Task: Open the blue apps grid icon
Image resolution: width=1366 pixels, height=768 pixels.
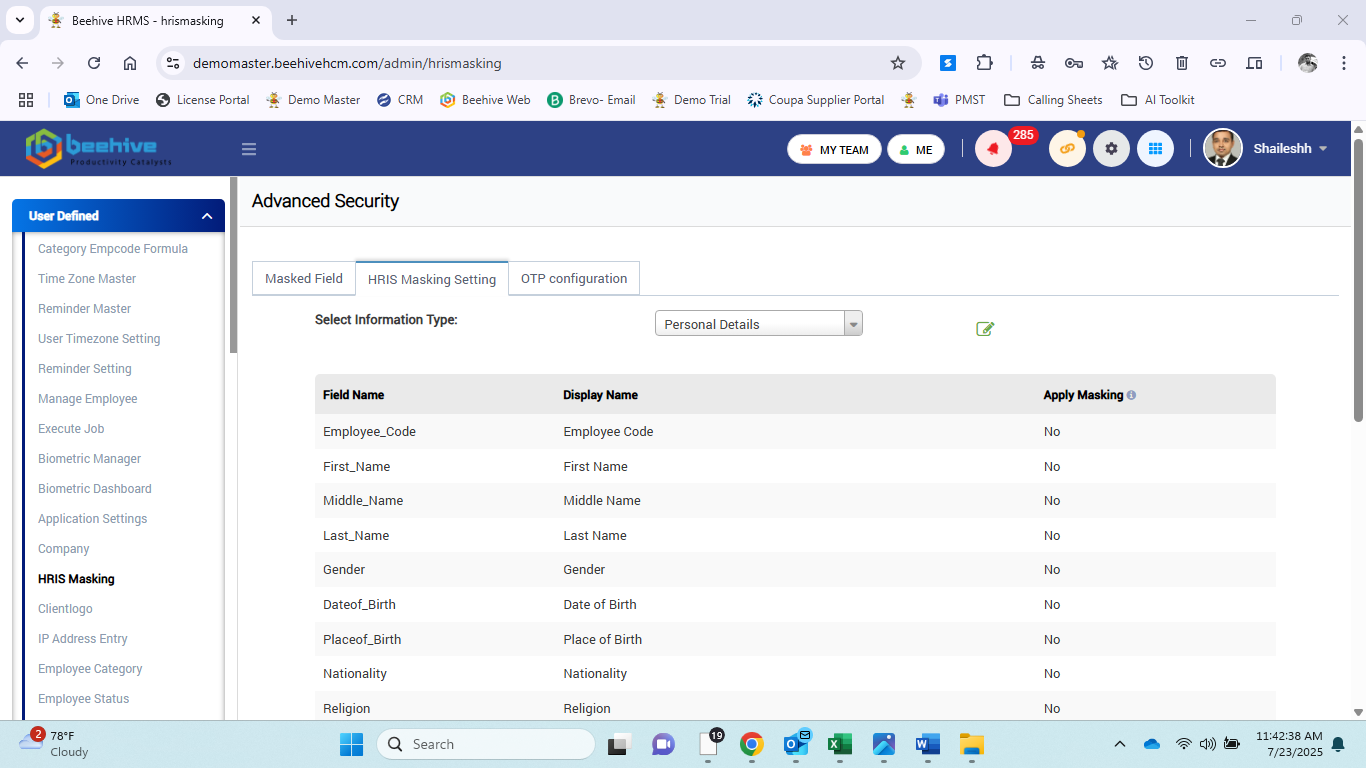Action: coord(1155,149)
